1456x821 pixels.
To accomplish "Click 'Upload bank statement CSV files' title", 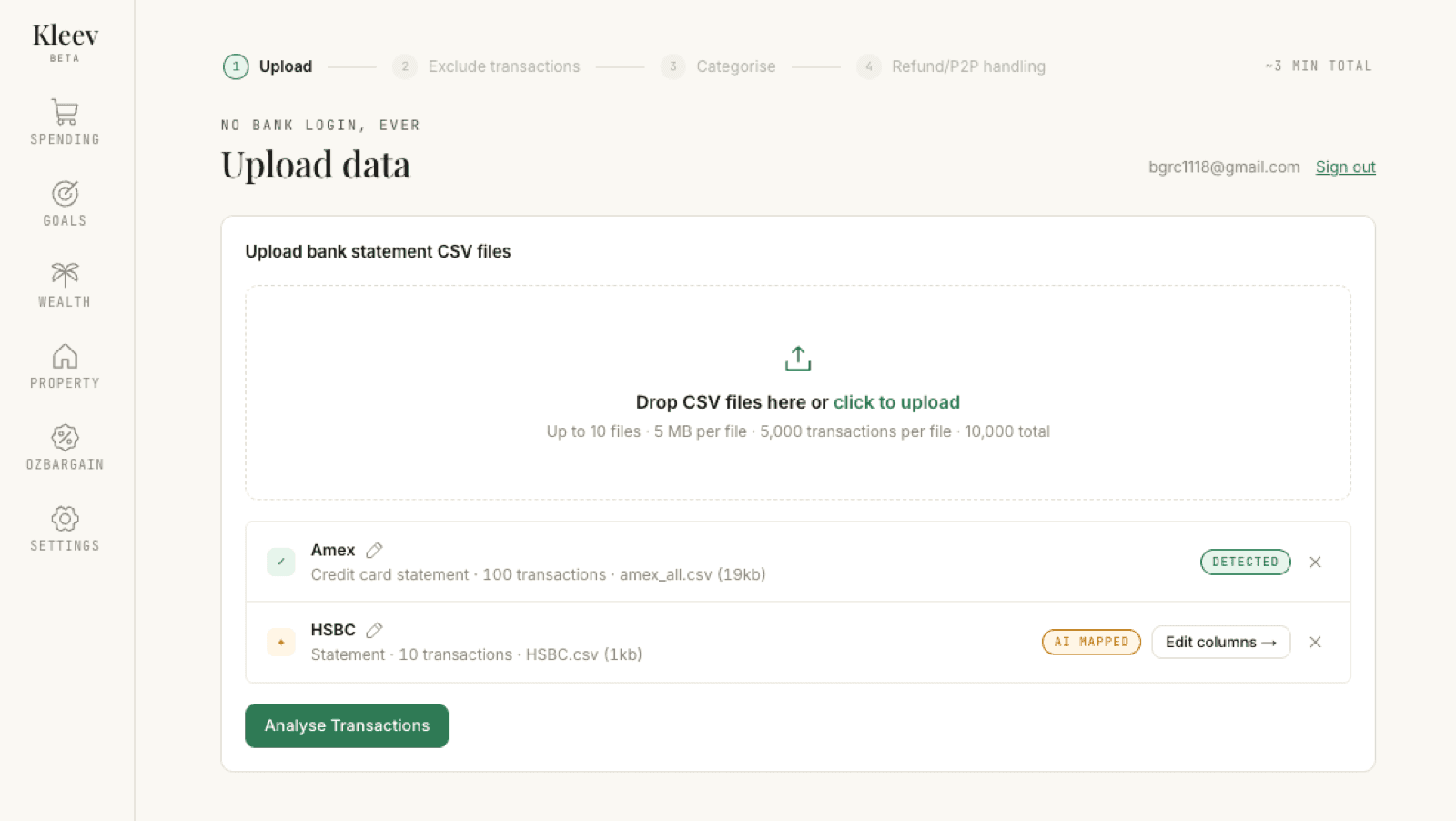I will click(x=378, y=251).
